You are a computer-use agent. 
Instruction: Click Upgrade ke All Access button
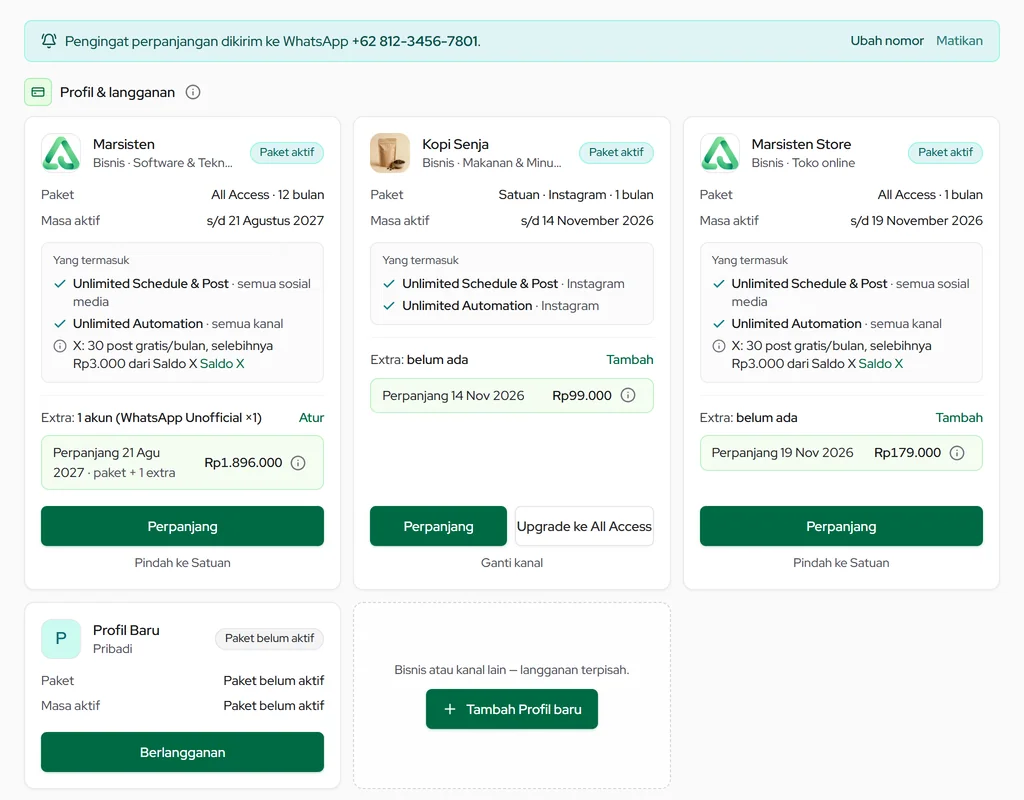point(584,526)
